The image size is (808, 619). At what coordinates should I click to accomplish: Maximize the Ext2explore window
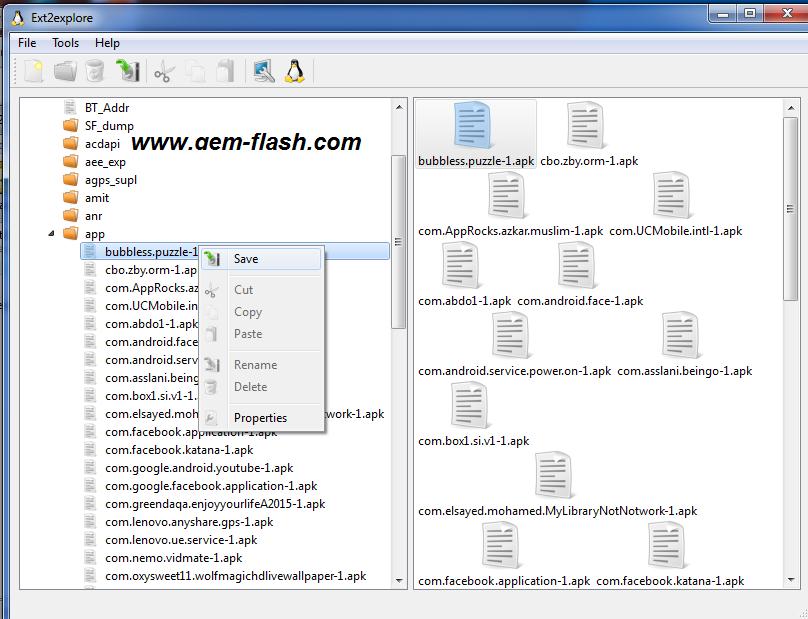pos(750,14)
